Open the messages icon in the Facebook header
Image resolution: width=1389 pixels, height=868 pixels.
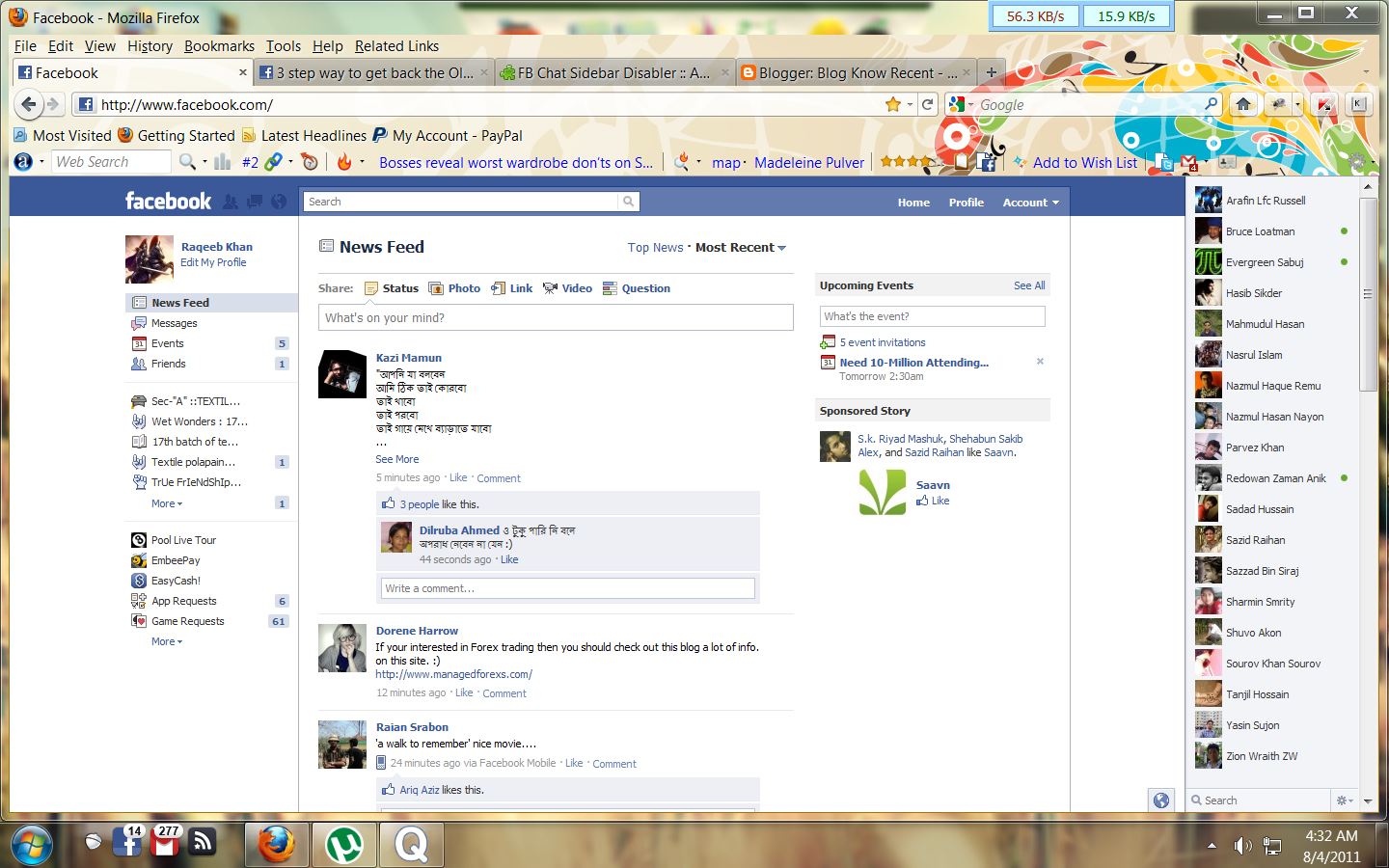pos(254,203)
